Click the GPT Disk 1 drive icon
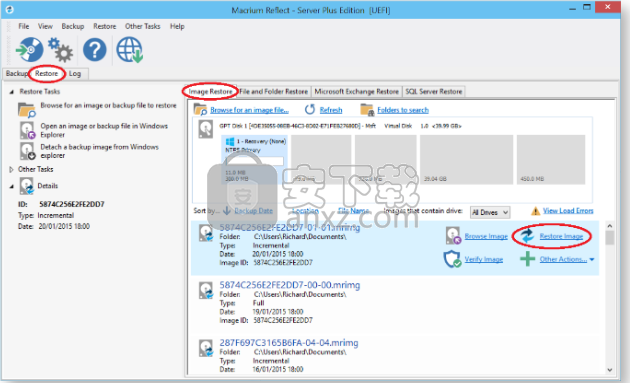Screen dimensions: 630x383 pos(206,129)
